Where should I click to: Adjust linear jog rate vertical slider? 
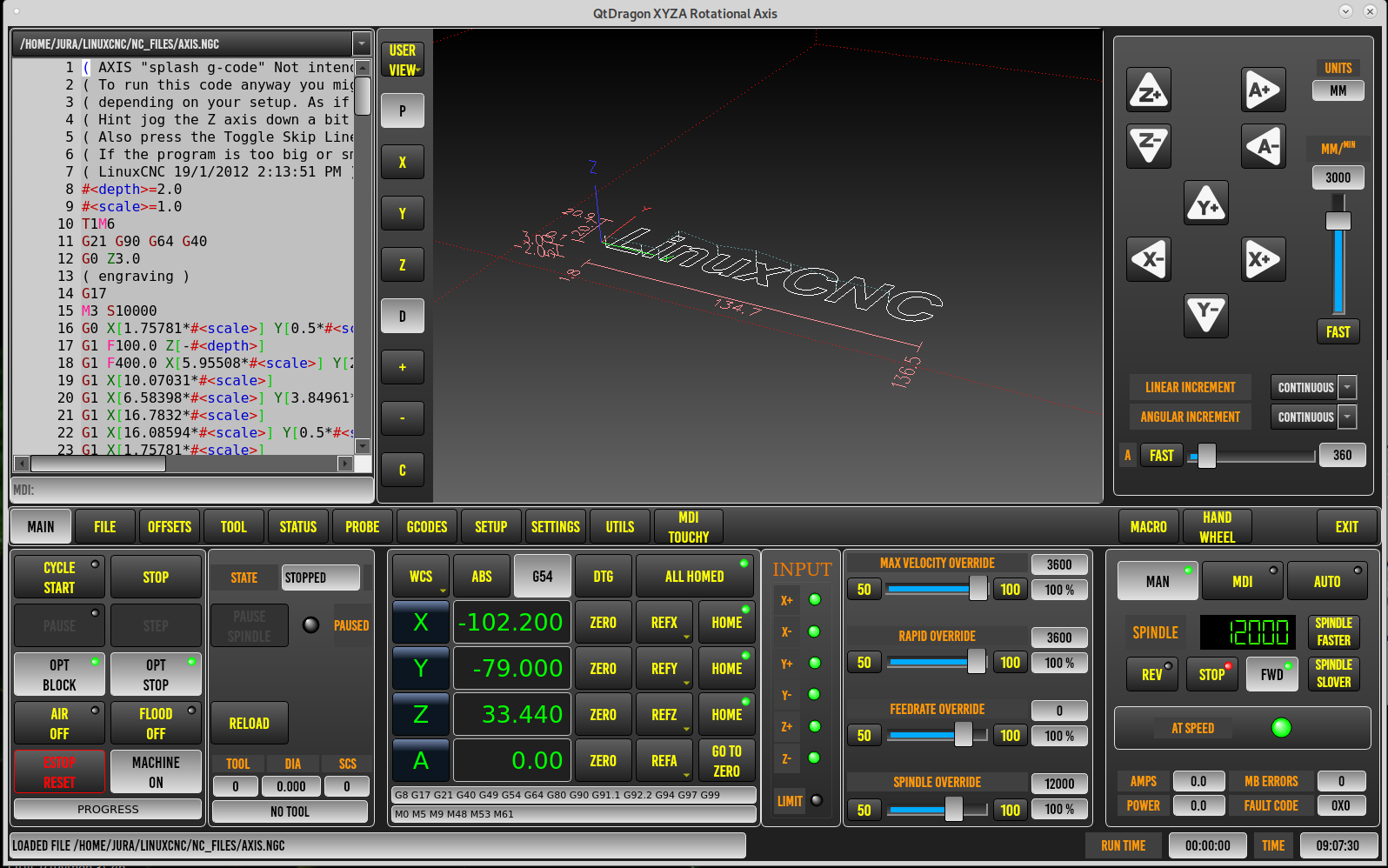pos(1338,254)
